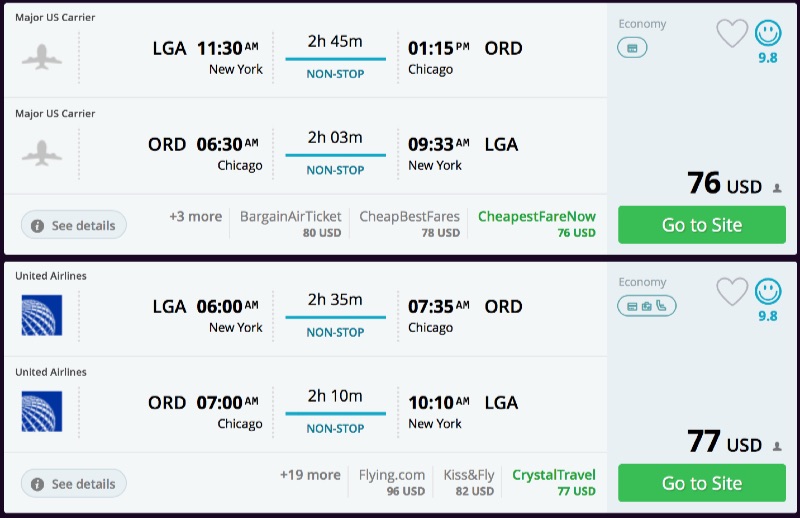Click the fare amenities badge on the 77 USD flight
Image resolution: width=800 pixels, height=518 pixels.
pos(646,305)
